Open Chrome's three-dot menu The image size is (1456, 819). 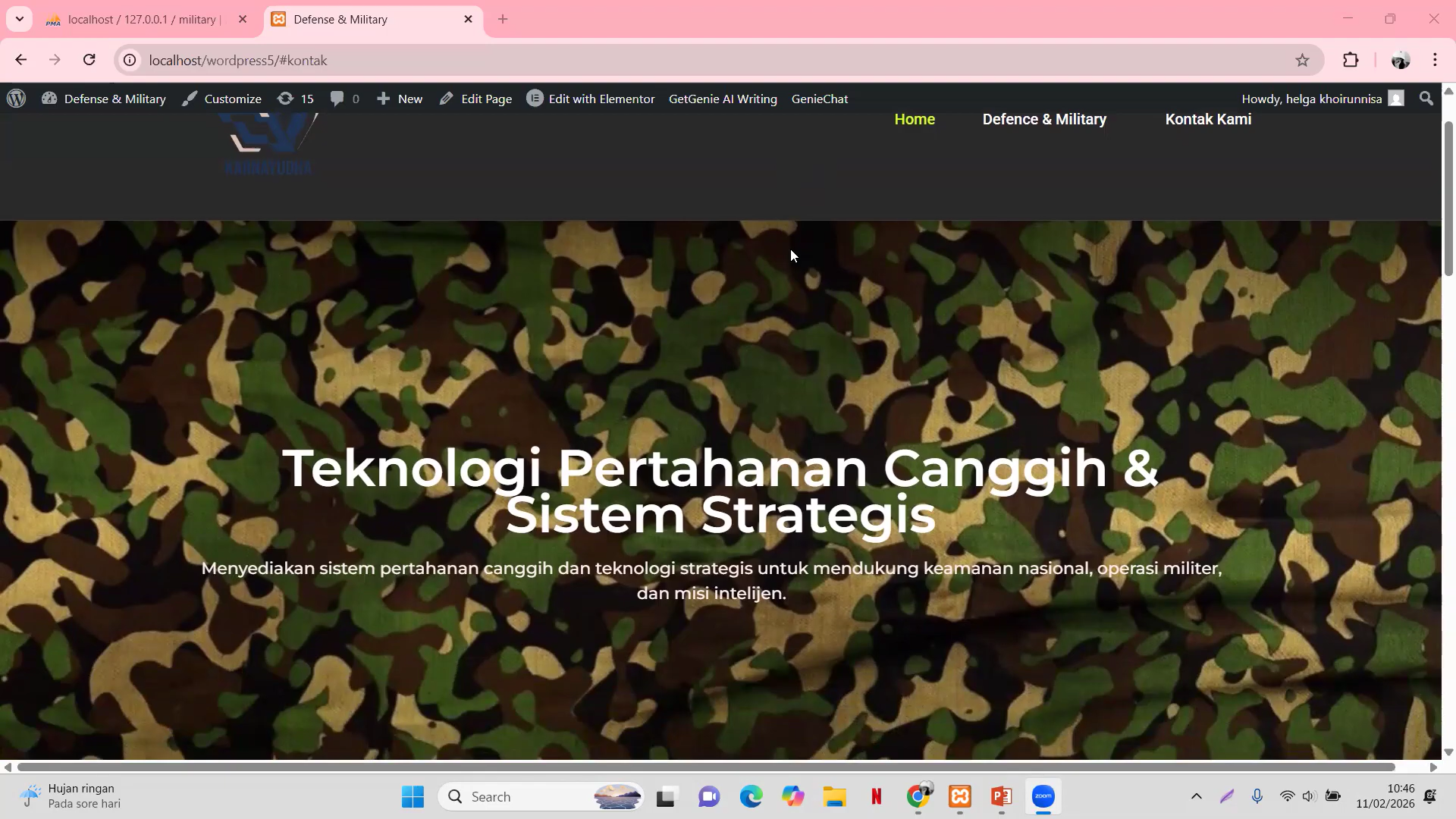[x=1435, y=60]
